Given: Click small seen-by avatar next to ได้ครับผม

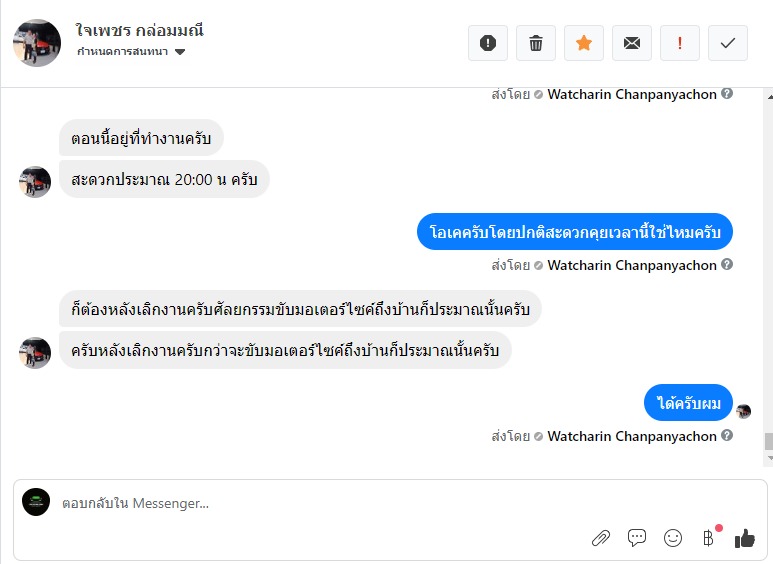Looking at the screenshot, I should (743, 411).
